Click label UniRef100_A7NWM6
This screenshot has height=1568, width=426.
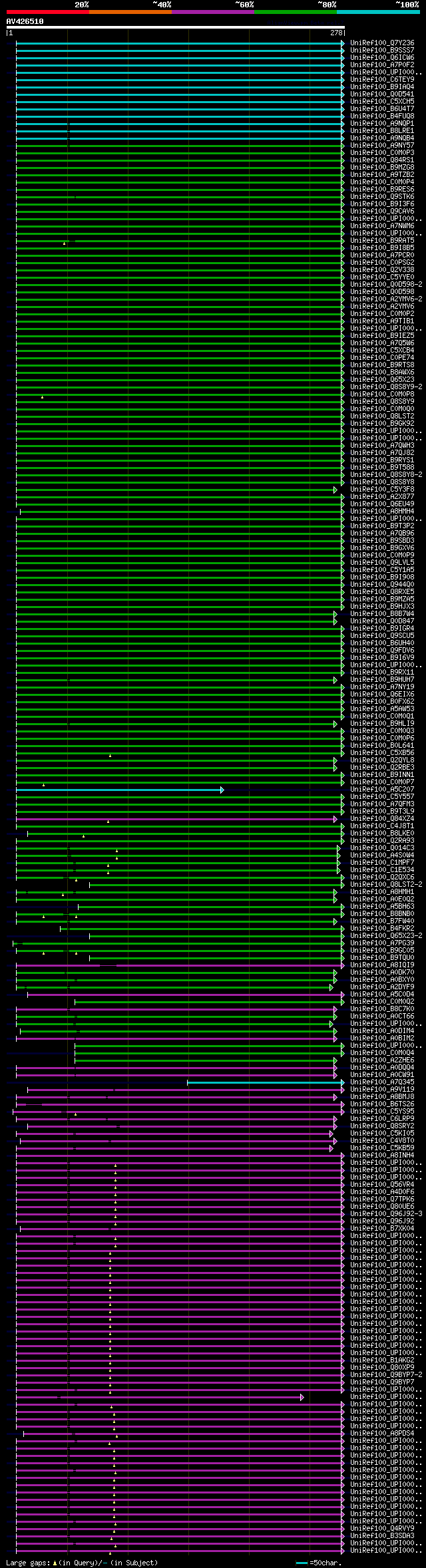[x=382, y=226]
